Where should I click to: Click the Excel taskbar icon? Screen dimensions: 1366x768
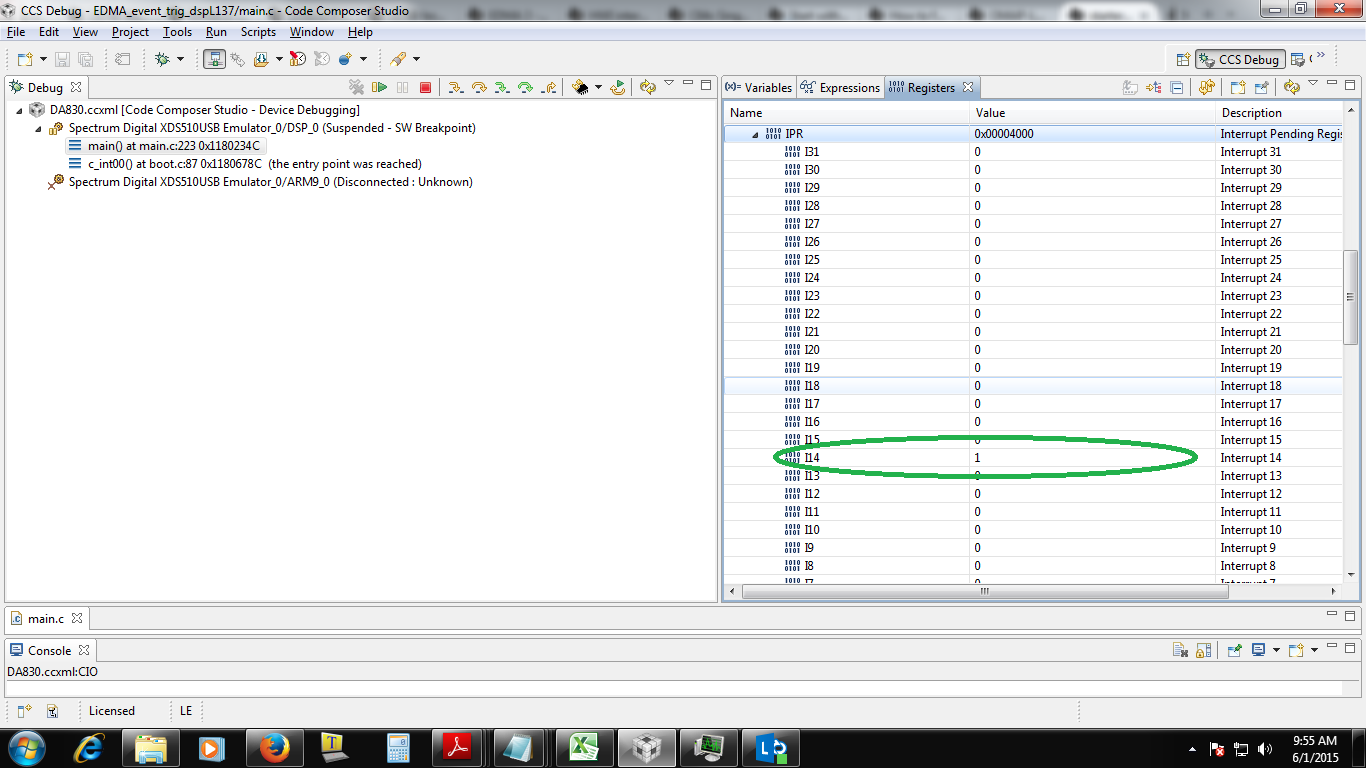584,748
